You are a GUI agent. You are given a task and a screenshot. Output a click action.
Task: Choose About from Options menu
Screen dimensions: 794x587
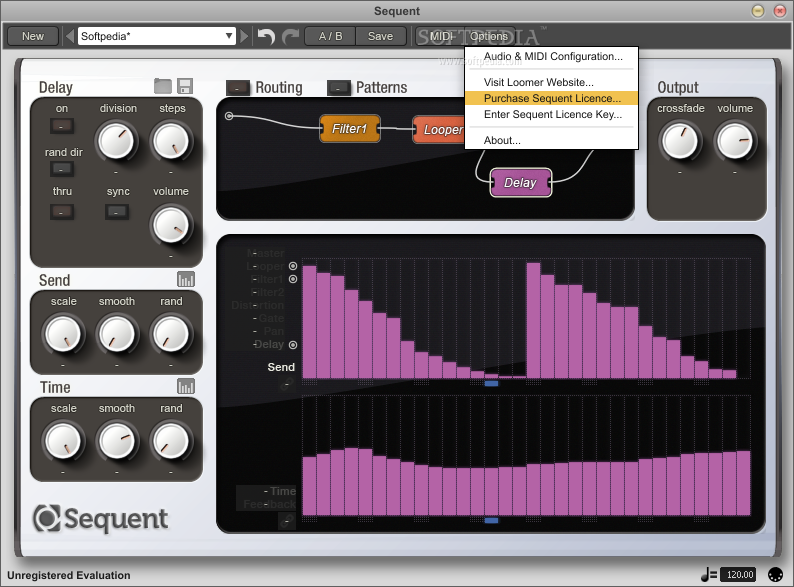click(x=551, y=140)
